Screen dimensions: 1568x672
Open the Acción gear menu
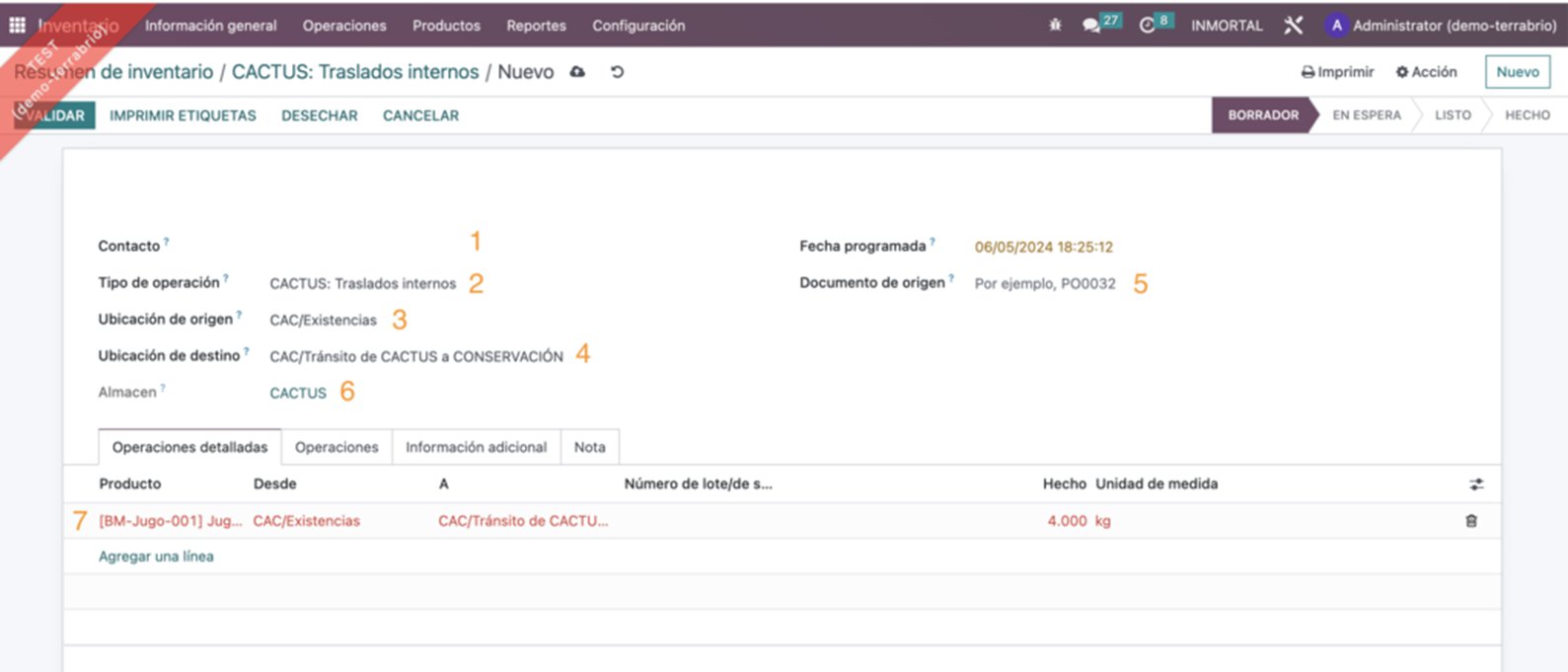point(1426,72)
